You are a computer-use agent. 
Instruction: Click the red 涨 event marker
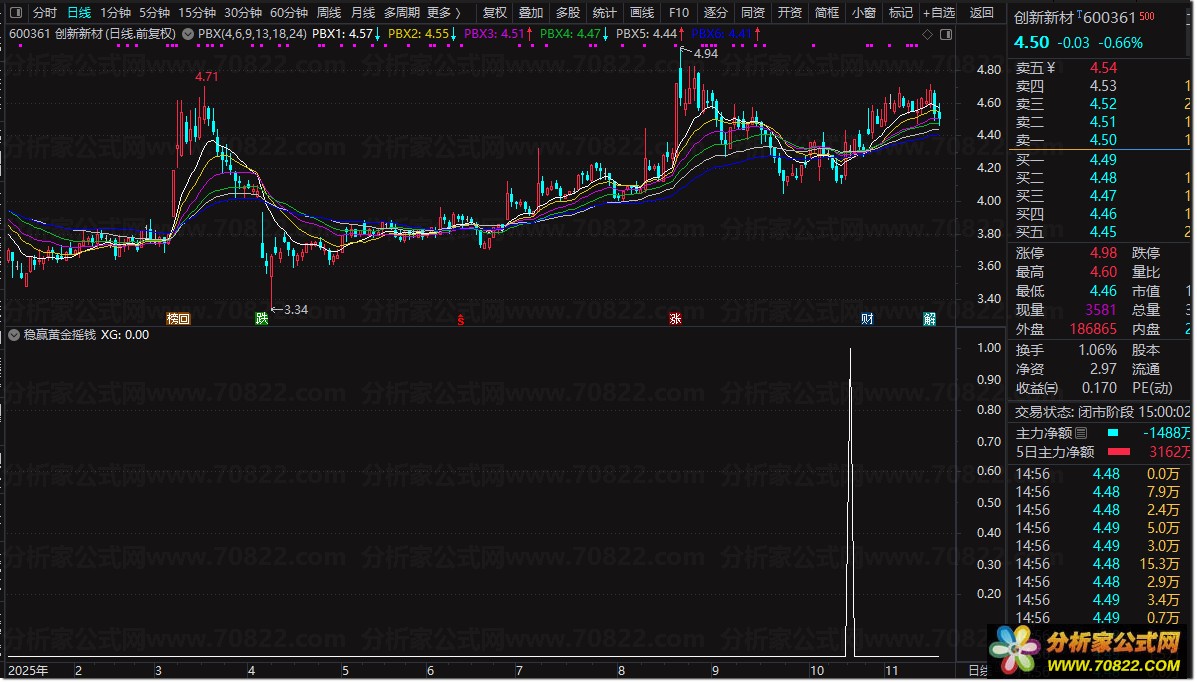(676, 319)
